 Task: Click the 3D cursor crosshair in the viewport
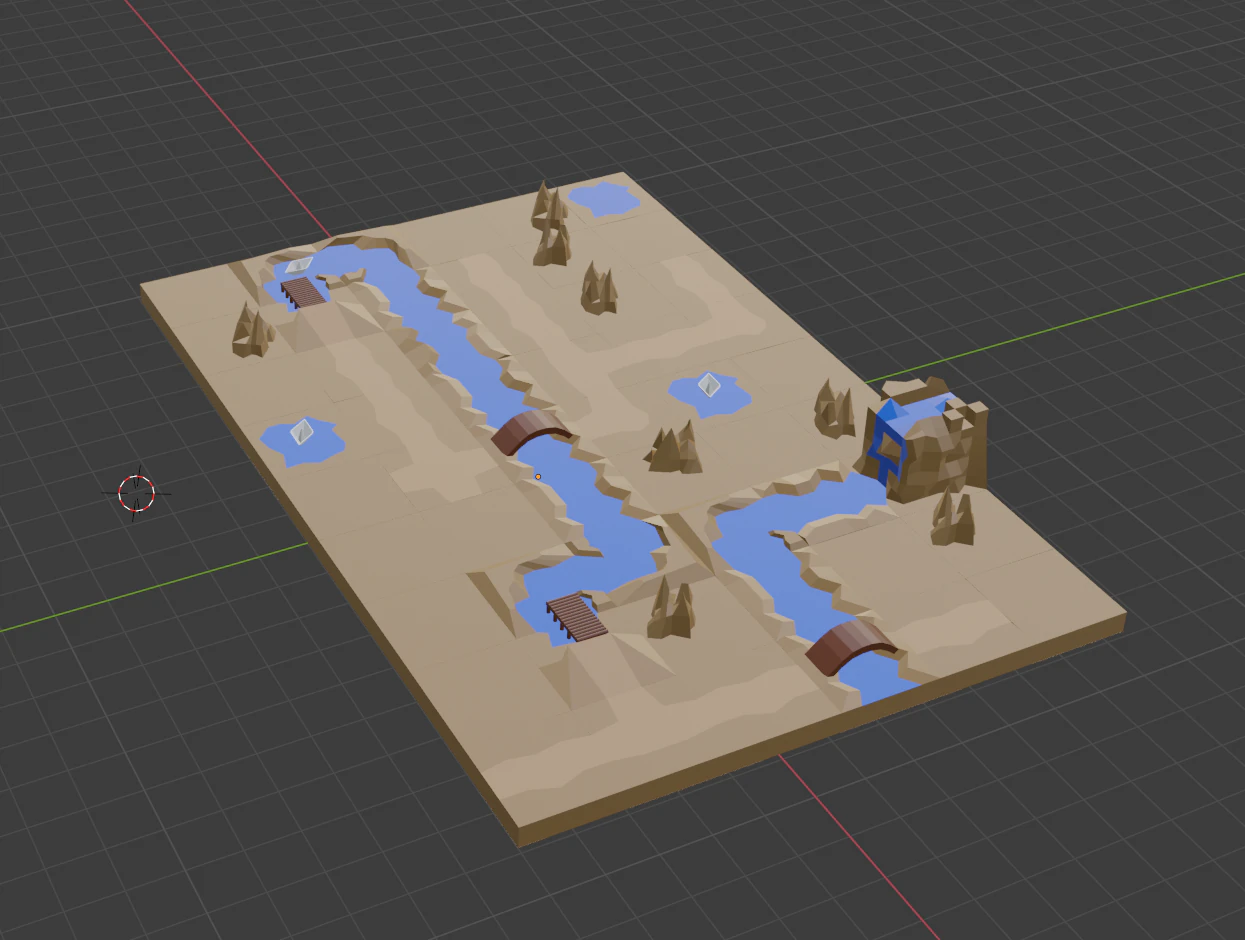click(137, 492)
